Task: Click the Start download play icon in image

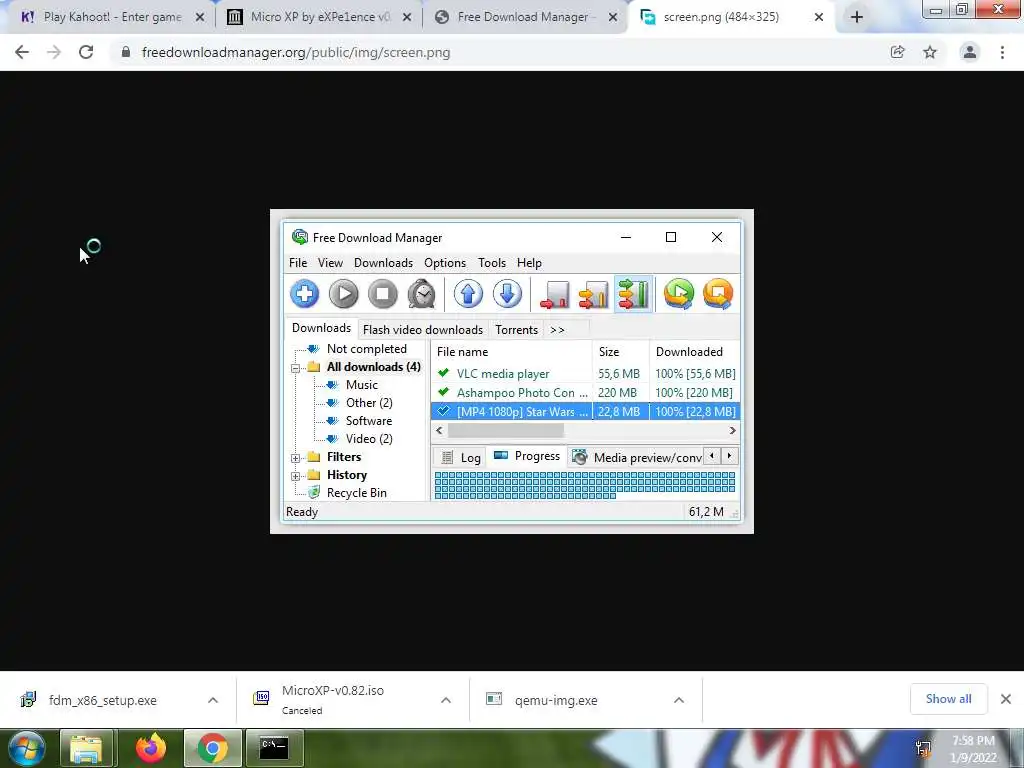Action: pos(344,293)
